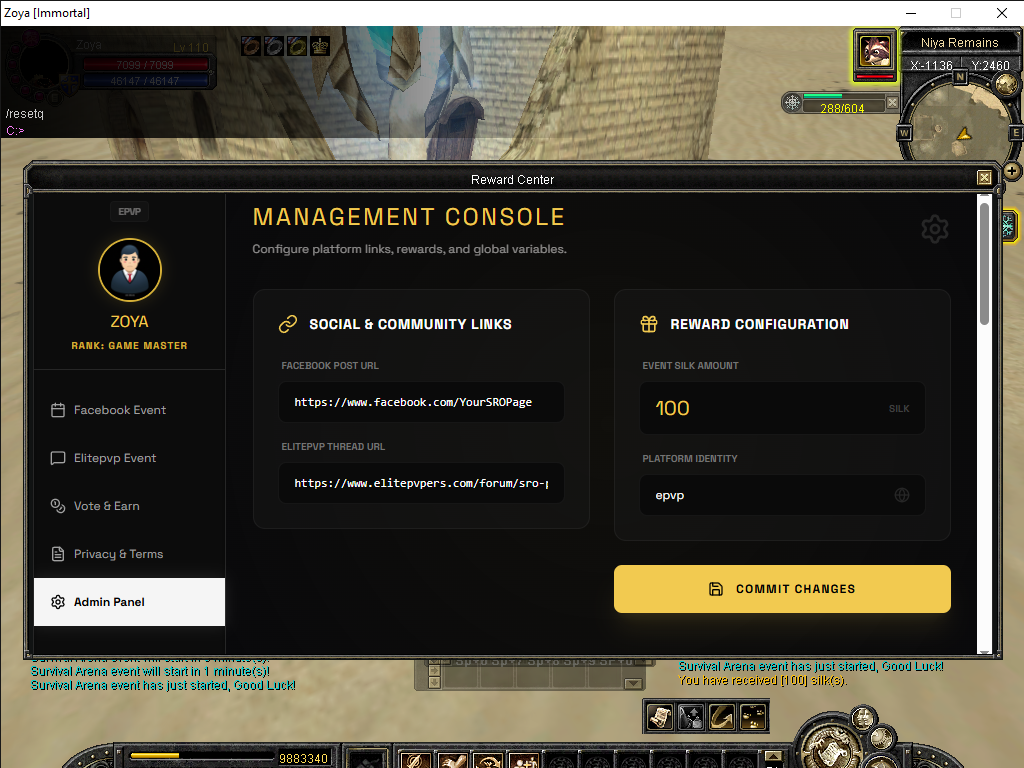Click the minimap plus zoom button
The image size is (1024, 768).
coord(1012,171)
